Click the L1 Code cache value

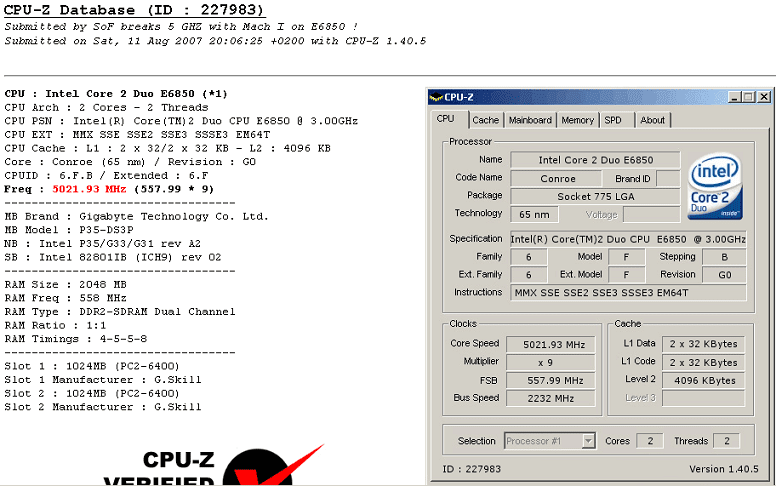703,362
